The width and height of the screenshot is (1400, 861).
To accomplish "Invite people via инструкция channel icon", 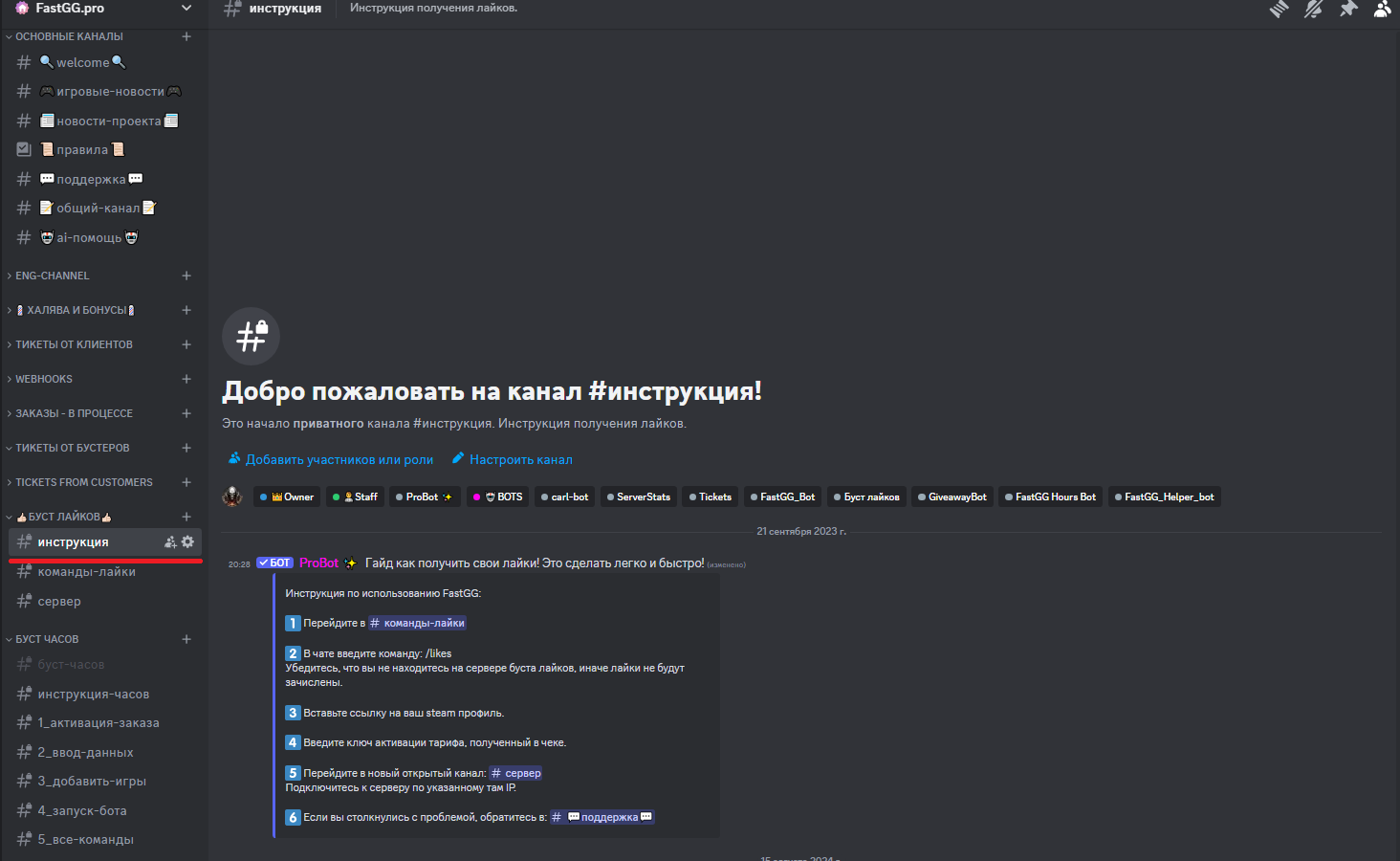I will coord(170,542).
